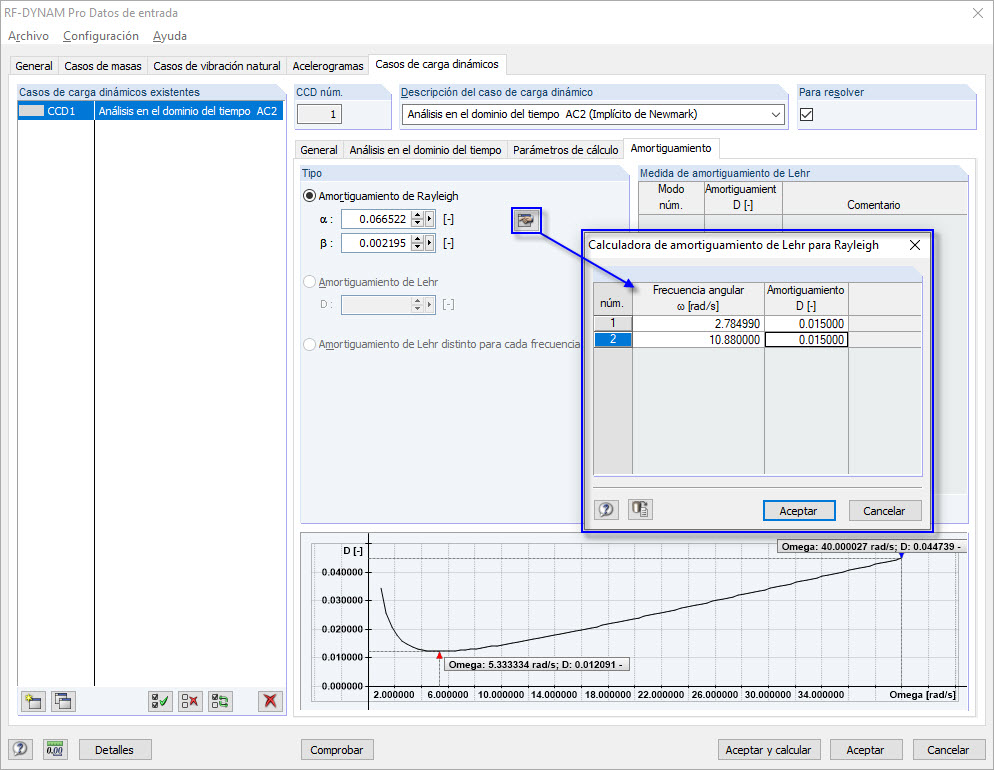Select Casos de carga dinámicos tab

click(x=437, y=64)
